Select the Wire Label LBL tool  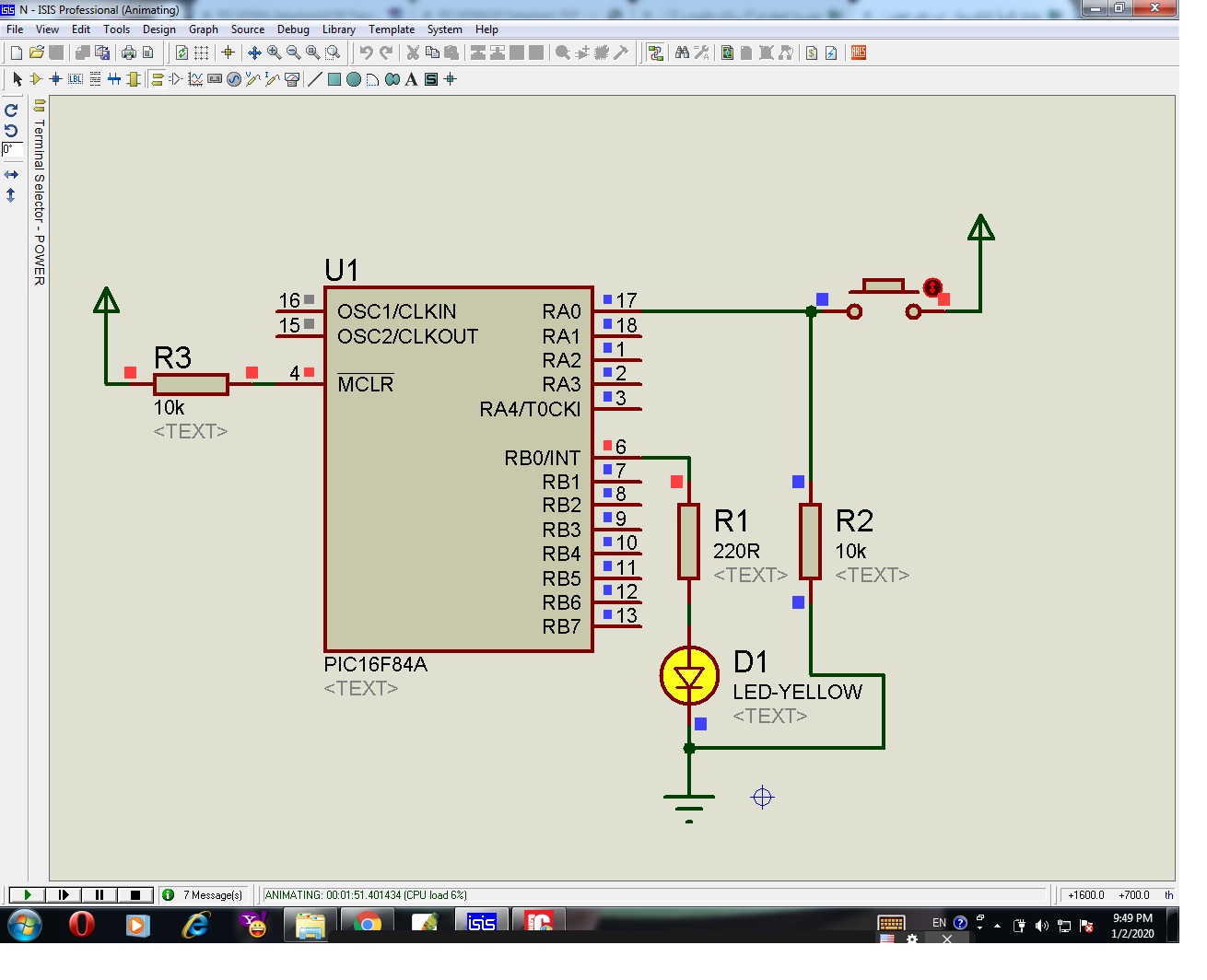click(x=76, y=79)
